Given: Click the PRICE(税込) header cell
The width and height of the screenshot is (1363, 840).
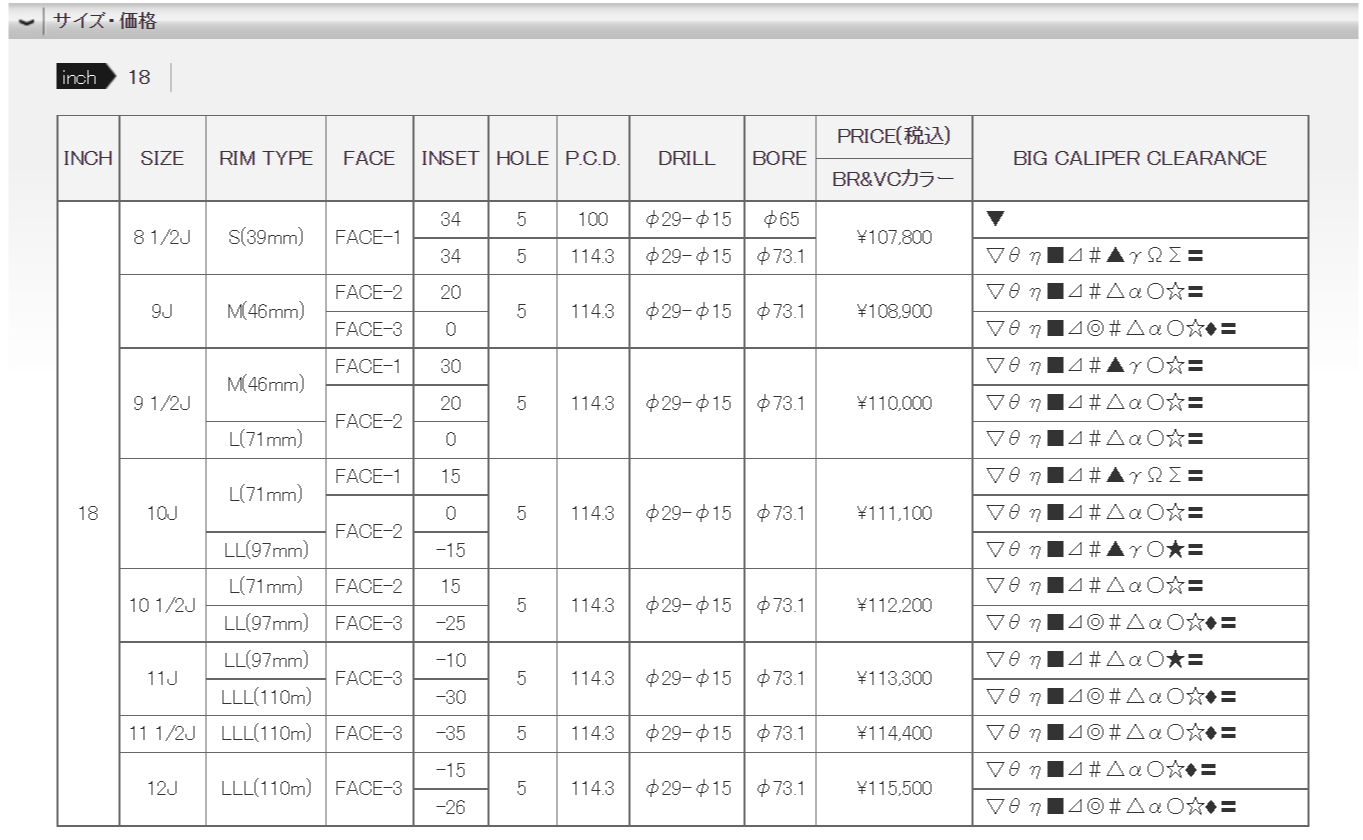Looking at the screenshot, I should 893,136.
